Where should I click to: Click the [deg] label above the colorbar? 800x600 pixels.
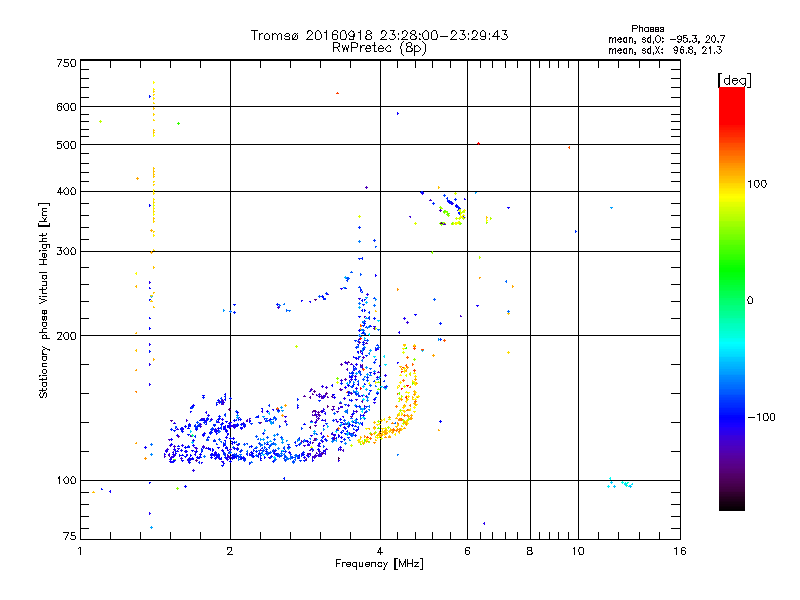(734, 80)
